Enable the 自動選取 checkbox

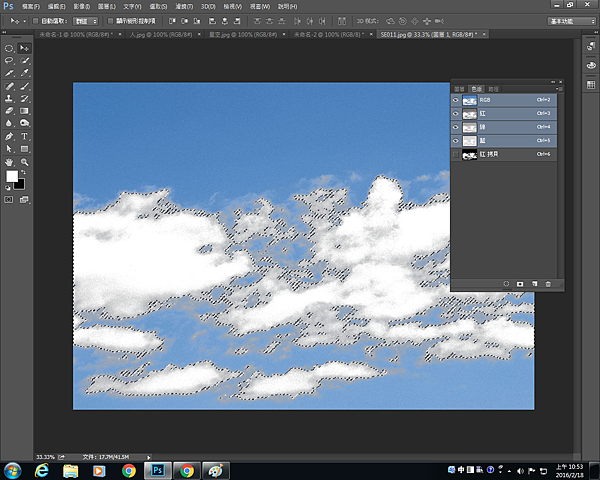(36, 19)
